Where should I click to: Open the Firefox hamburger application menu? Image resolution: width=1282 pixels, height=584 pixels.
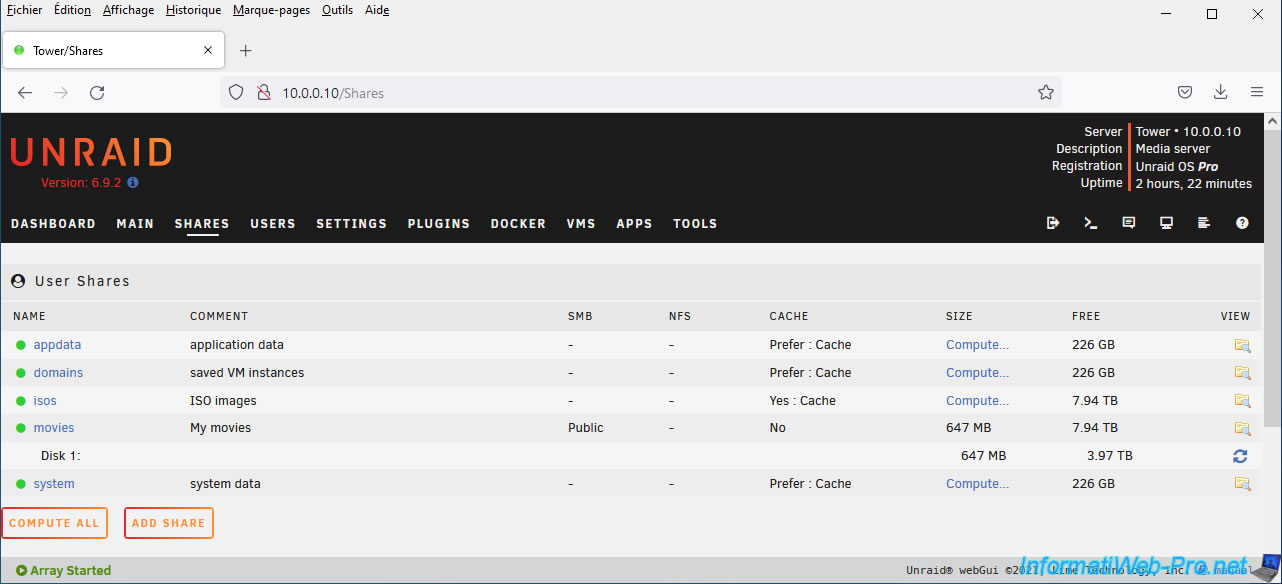tap(1257, 92)
